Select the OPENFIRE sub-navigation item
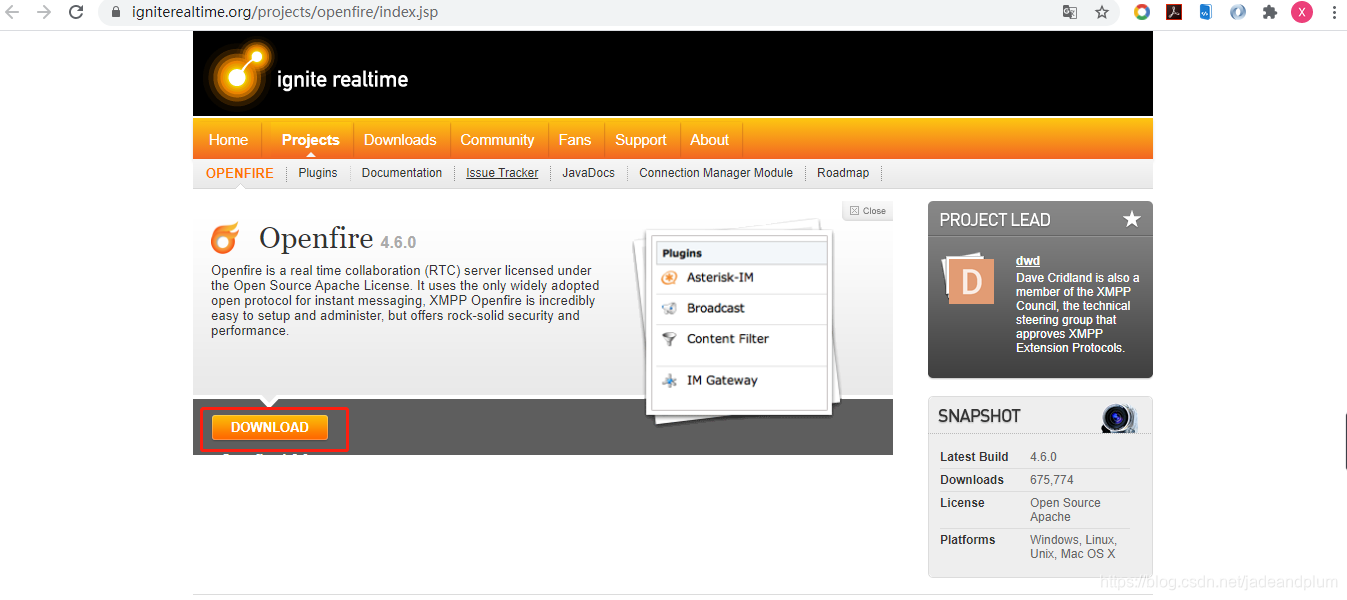 pos(240,173)
